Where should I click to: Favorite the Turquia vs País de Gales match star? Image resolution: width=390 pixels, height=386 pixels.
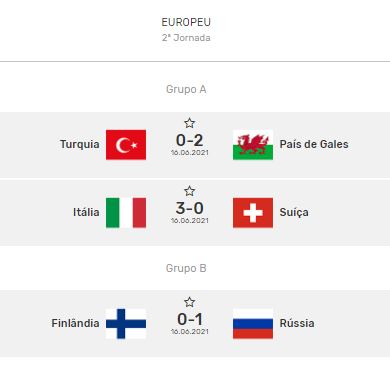[x=189, y=123]
